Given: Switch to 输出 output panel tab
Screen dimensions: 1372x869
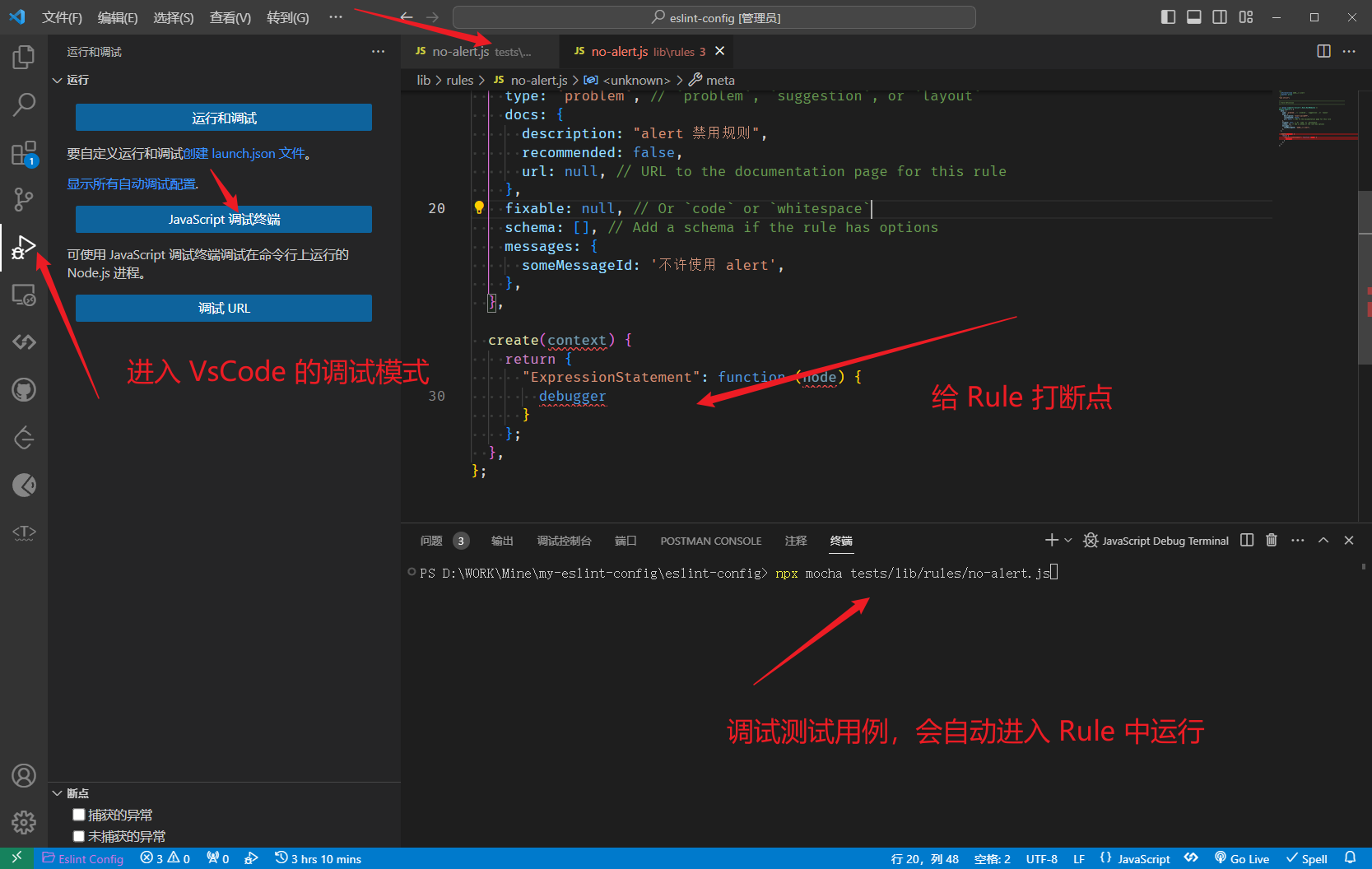Looking at the screenshot, I should [x=502, y=541].
